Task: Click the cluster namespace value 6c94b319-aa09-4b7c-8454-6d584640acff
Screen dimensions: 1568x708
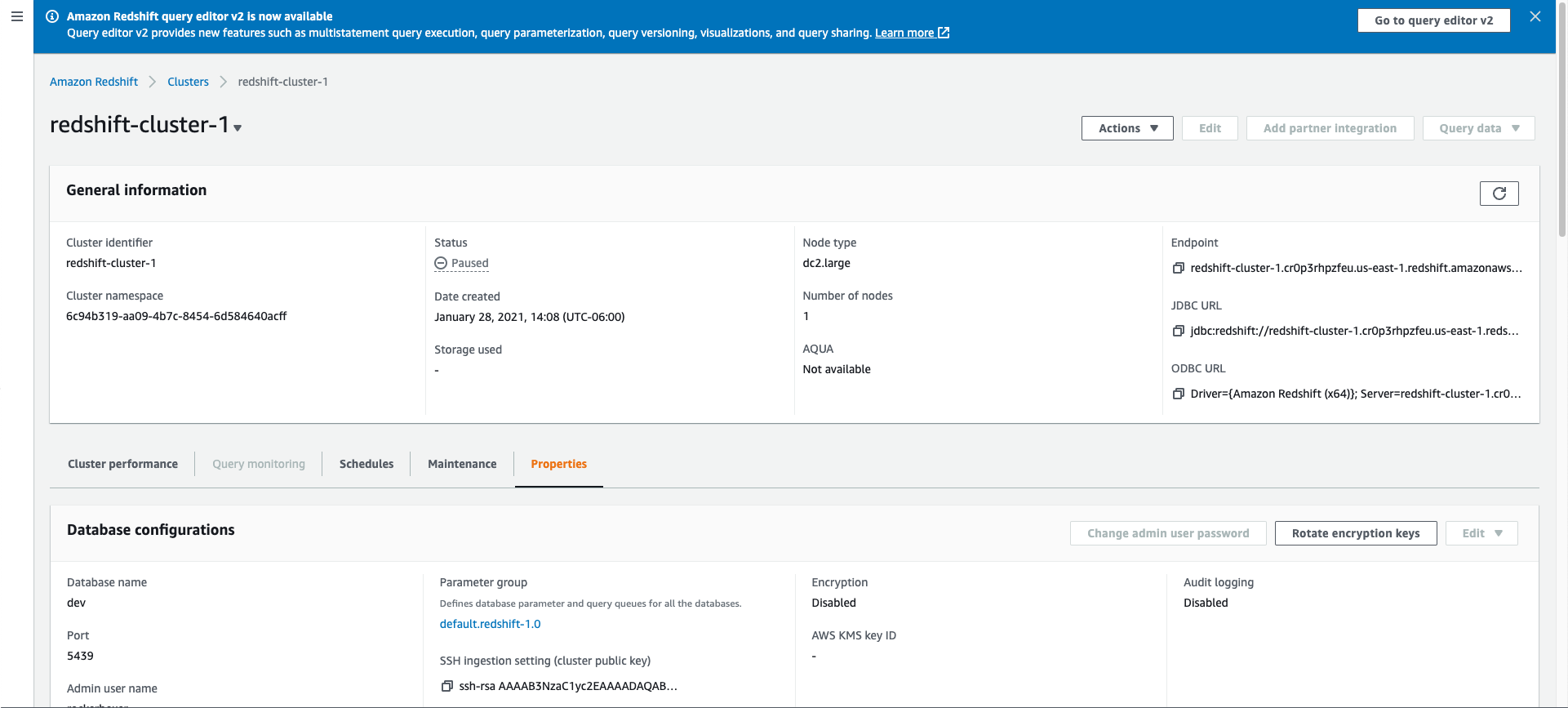Action: point(176,316)
